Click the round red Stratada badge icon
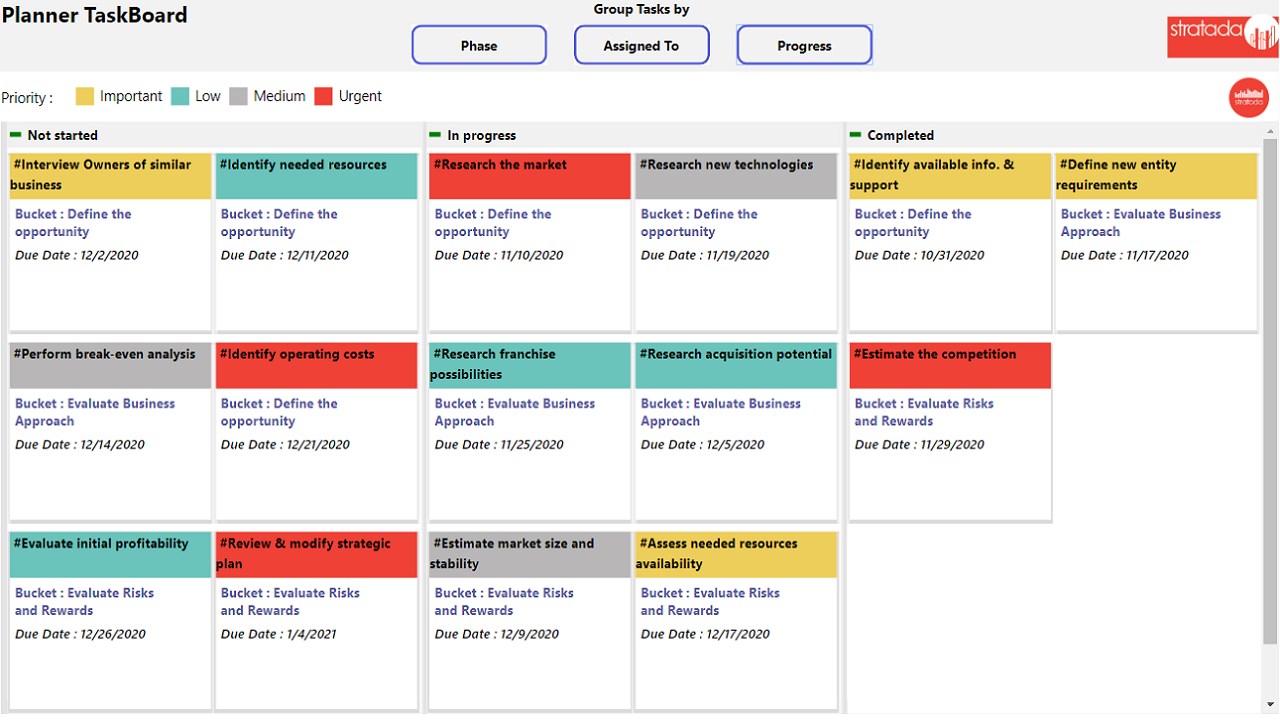The image size is (1280, 720). [x=1248, y=98]
